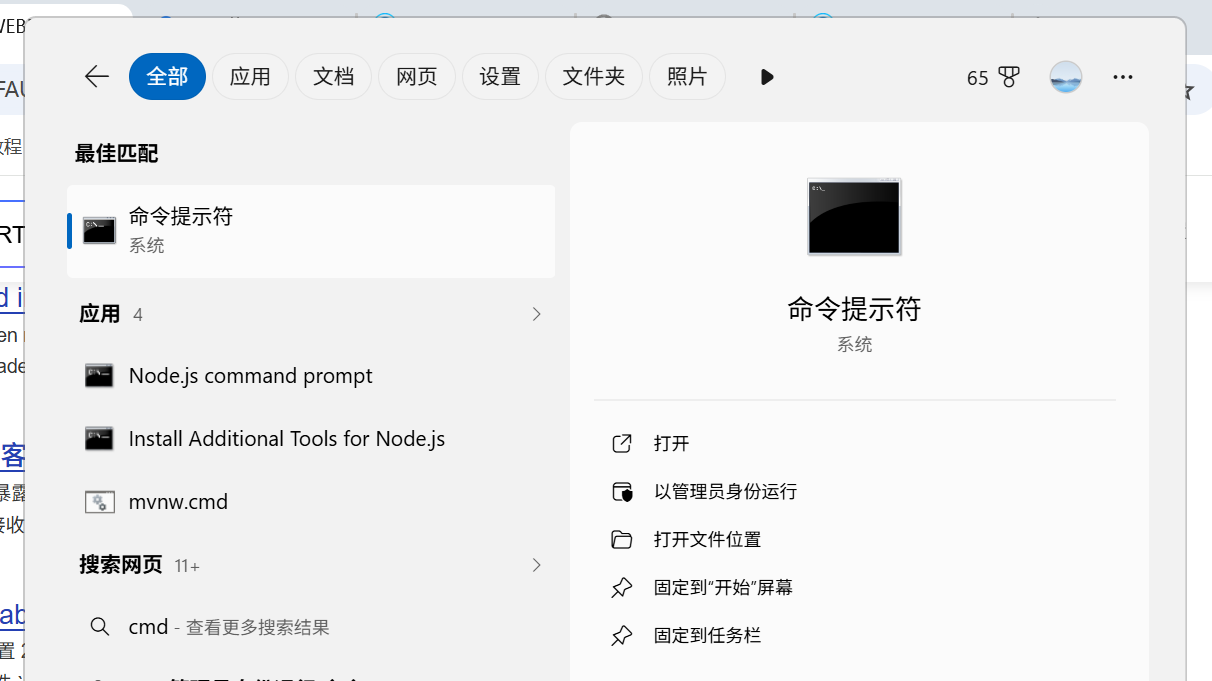The height and width of the screenshot is (681, 1212).
Task: Expand the 搜索网页 section chevron
Action: [x=536, y=565]
